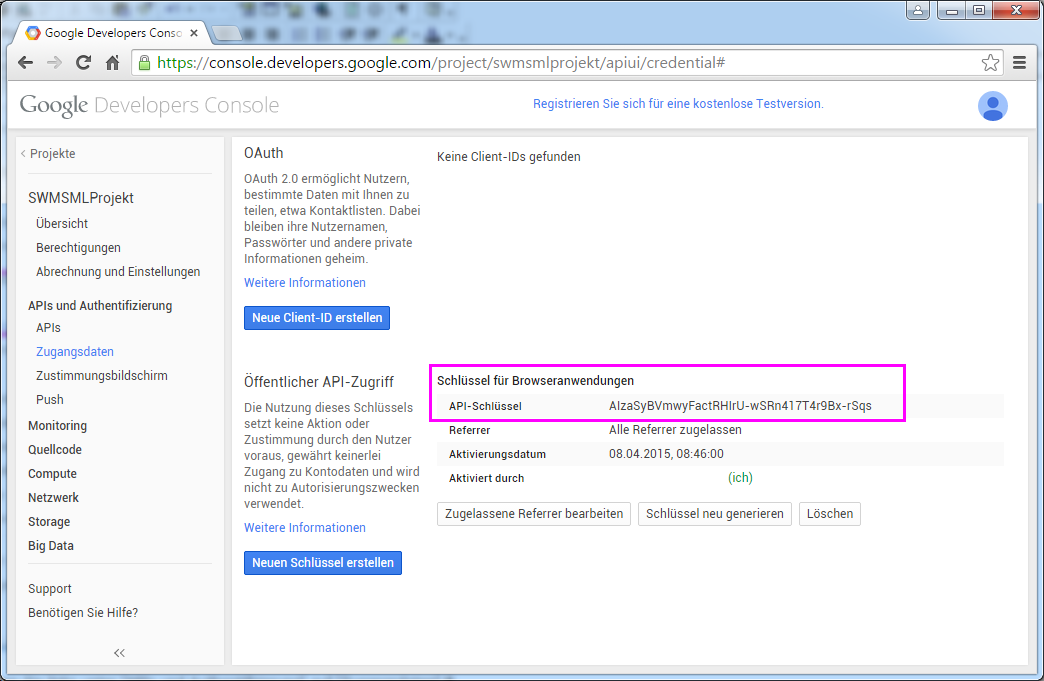Click Neue Client-ID erstellen button
This screenshot has height=681, width=1044.
point(317,318)
